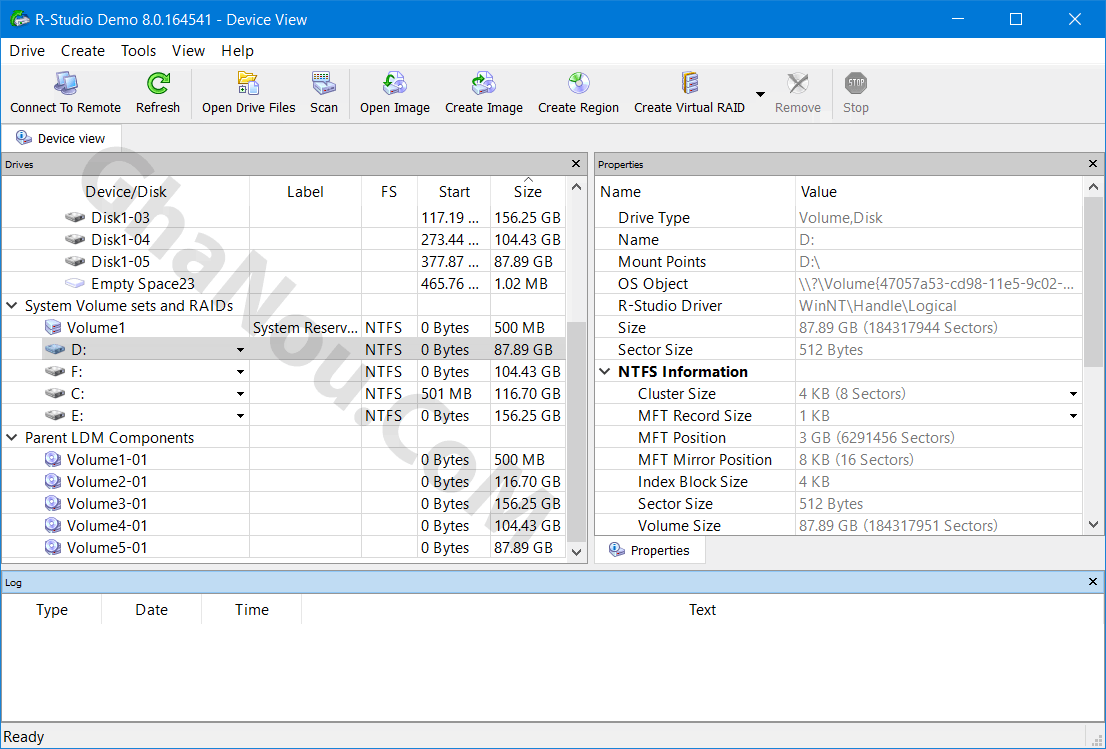Close the Log panel
The image size is (1106, 749).
click(x=1093, y=582)
